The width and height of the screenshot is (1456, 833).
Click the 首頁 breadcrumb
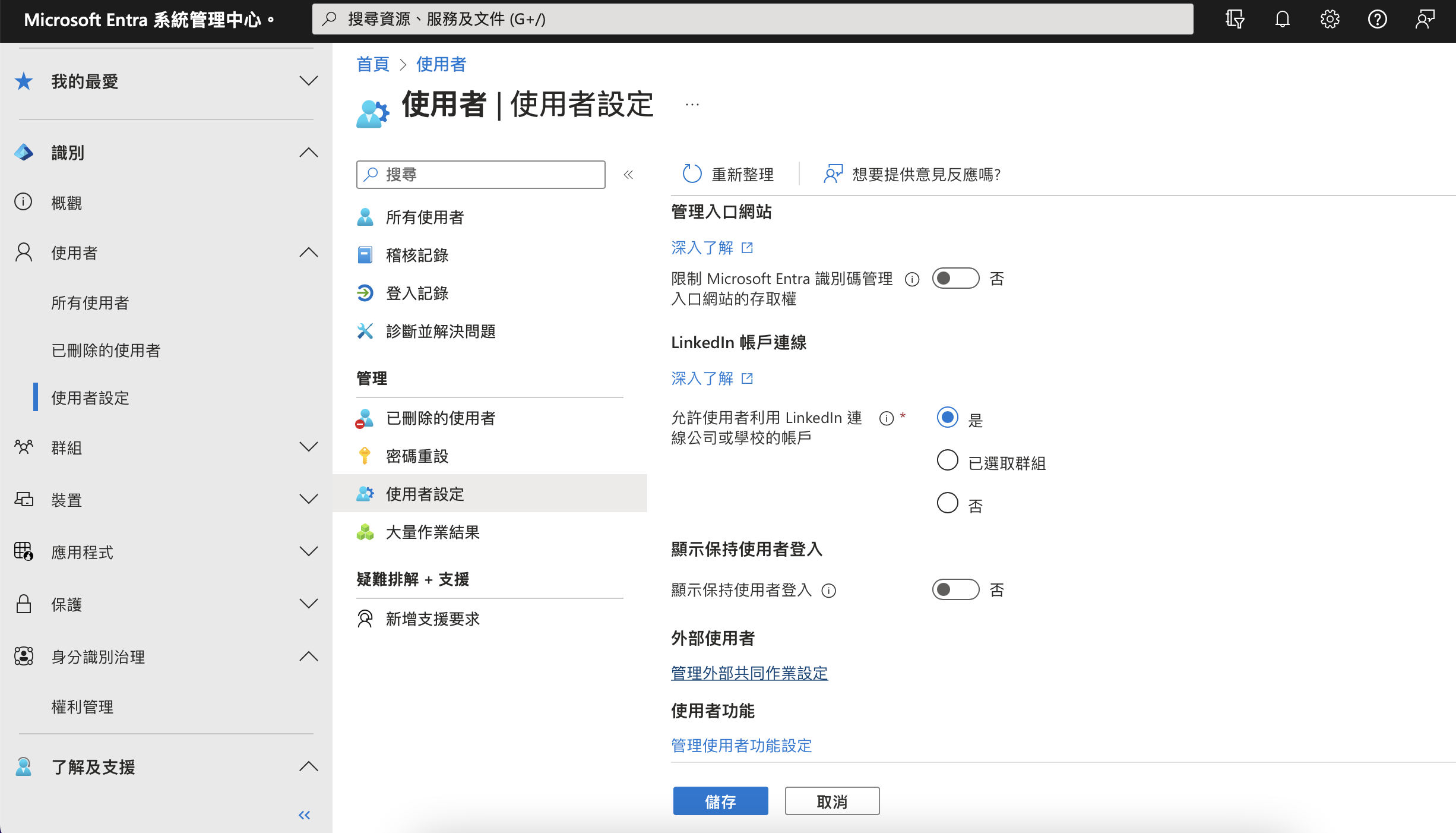point(373,64)
